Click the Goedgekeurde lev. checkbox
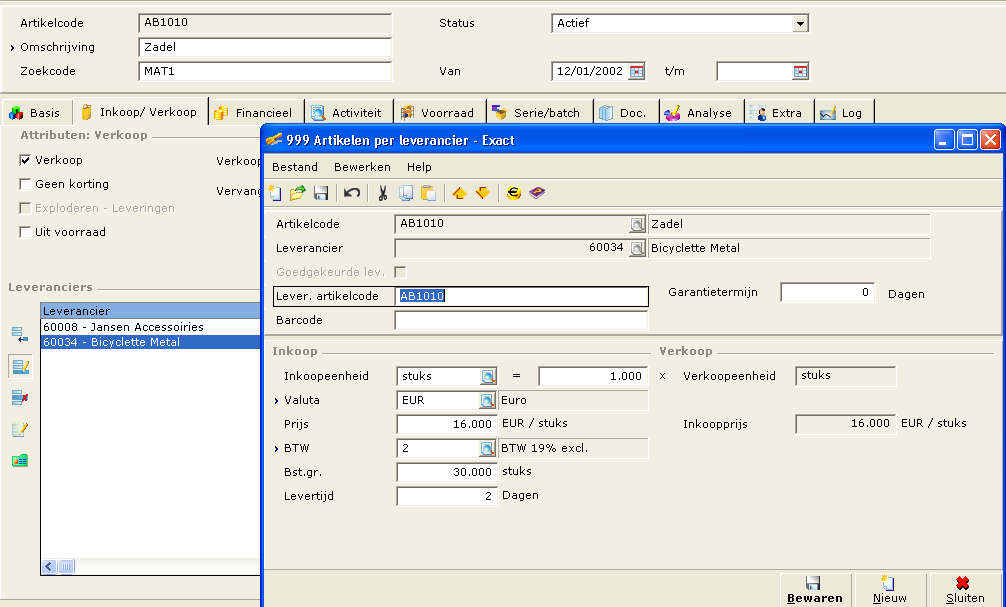Image resolution: width=1006 pixels, height=607 pixels. tap(400, 272)
